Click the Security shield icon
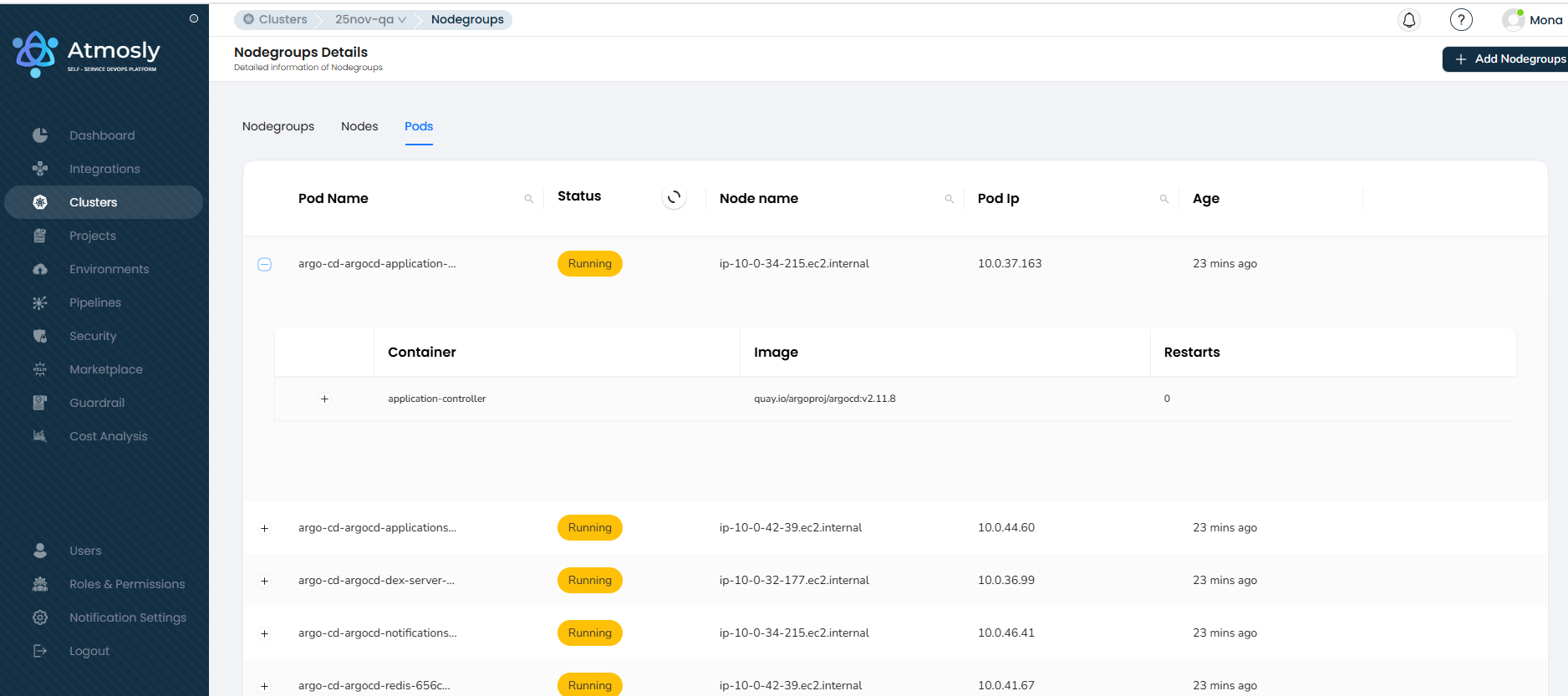1568x696 pixels. [x=40, y=336]
